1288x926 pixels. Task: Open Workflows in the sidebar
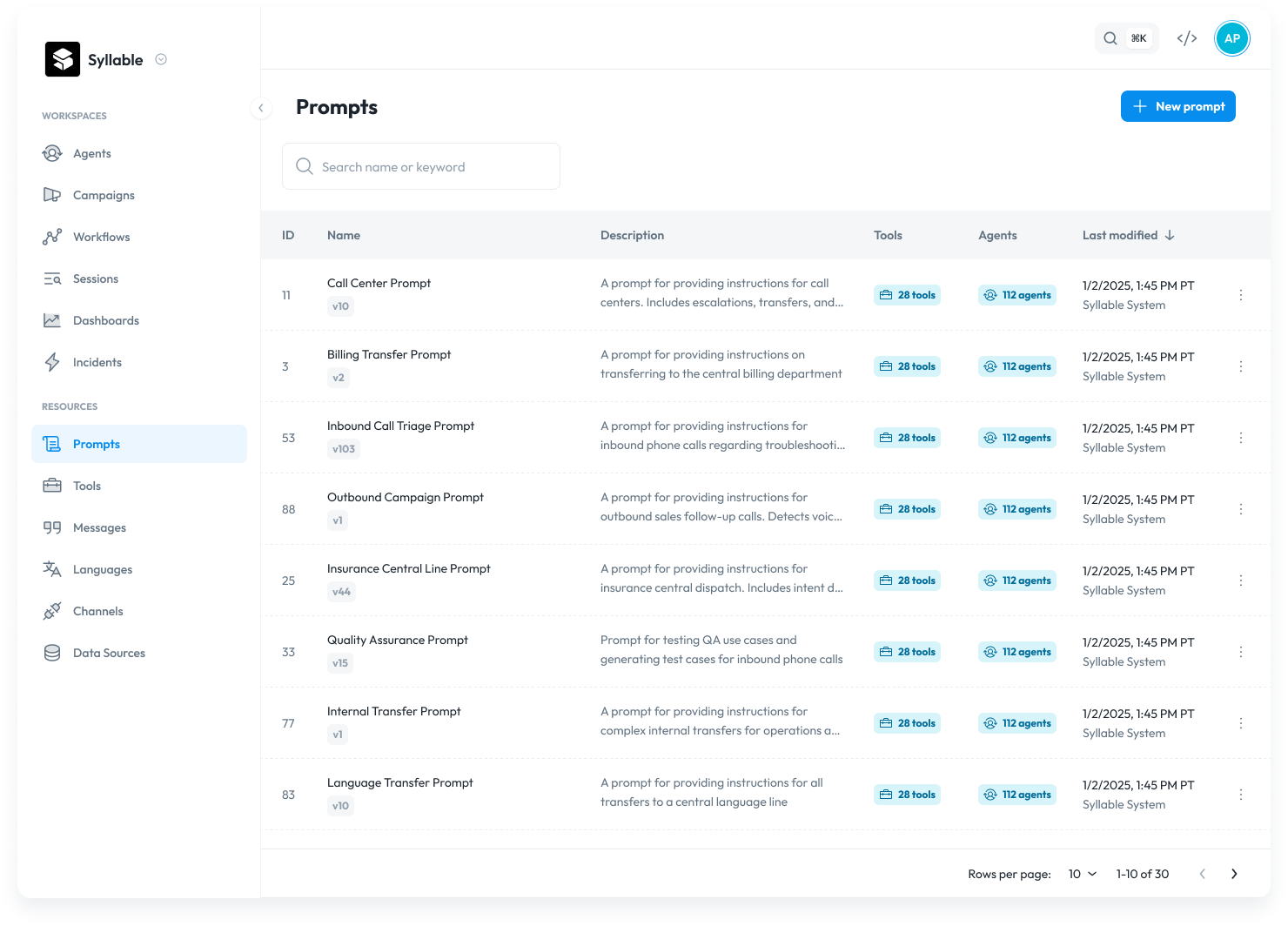click(139, 237)
